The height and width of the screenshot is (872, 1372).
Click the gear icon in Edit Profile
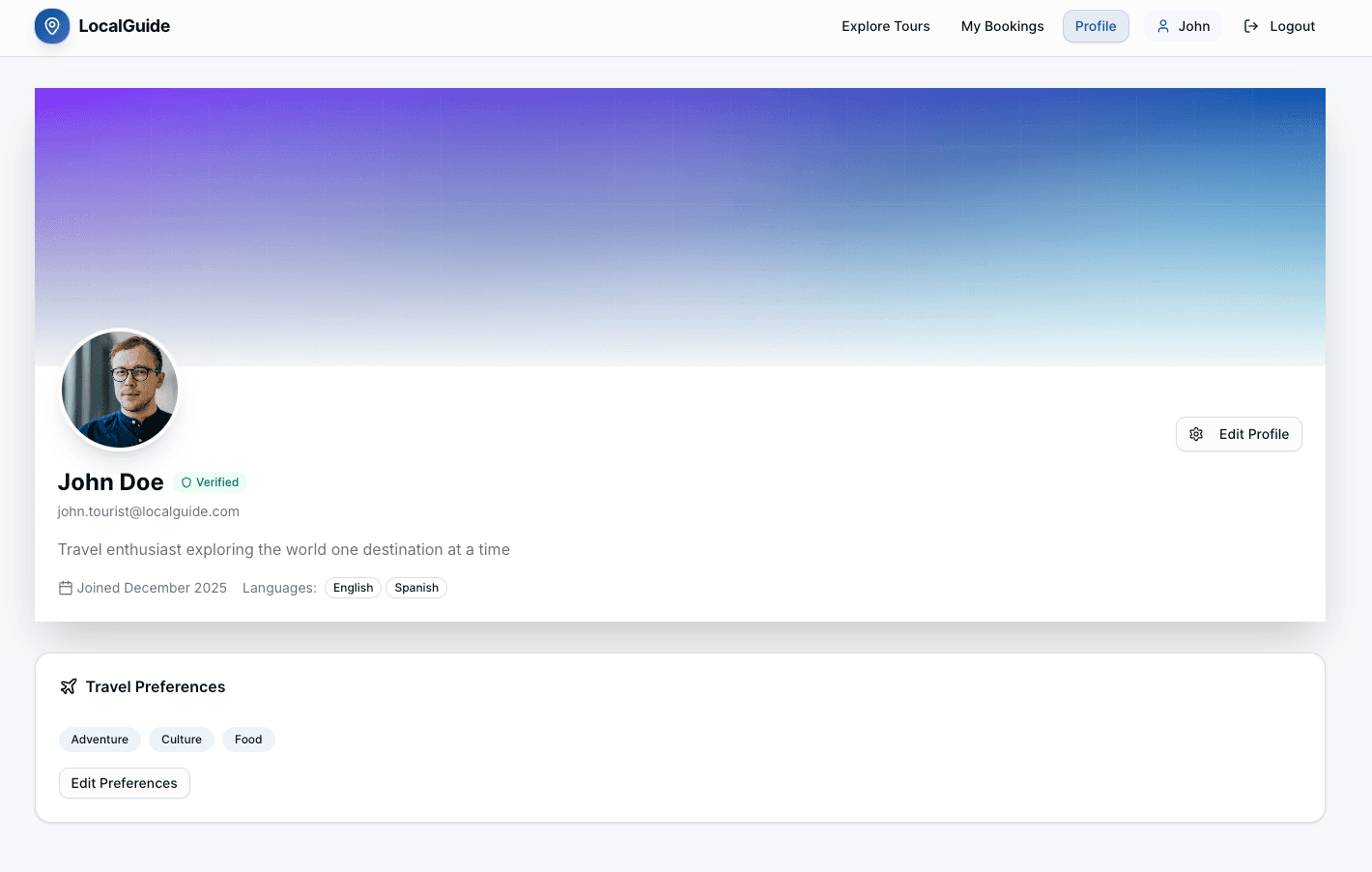[x=1196, y=434]
